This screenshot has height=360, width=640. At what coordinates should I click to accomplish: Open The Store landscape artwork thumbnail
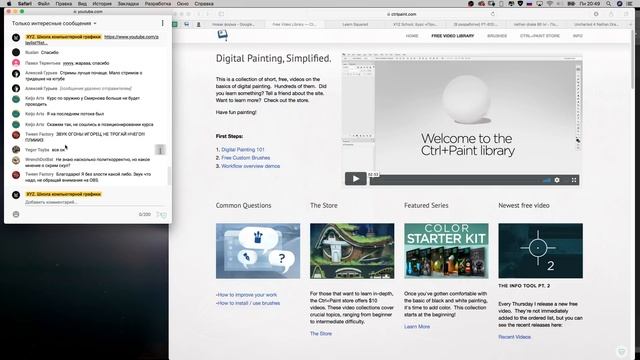pyautogui.click(x=352, y=251)
